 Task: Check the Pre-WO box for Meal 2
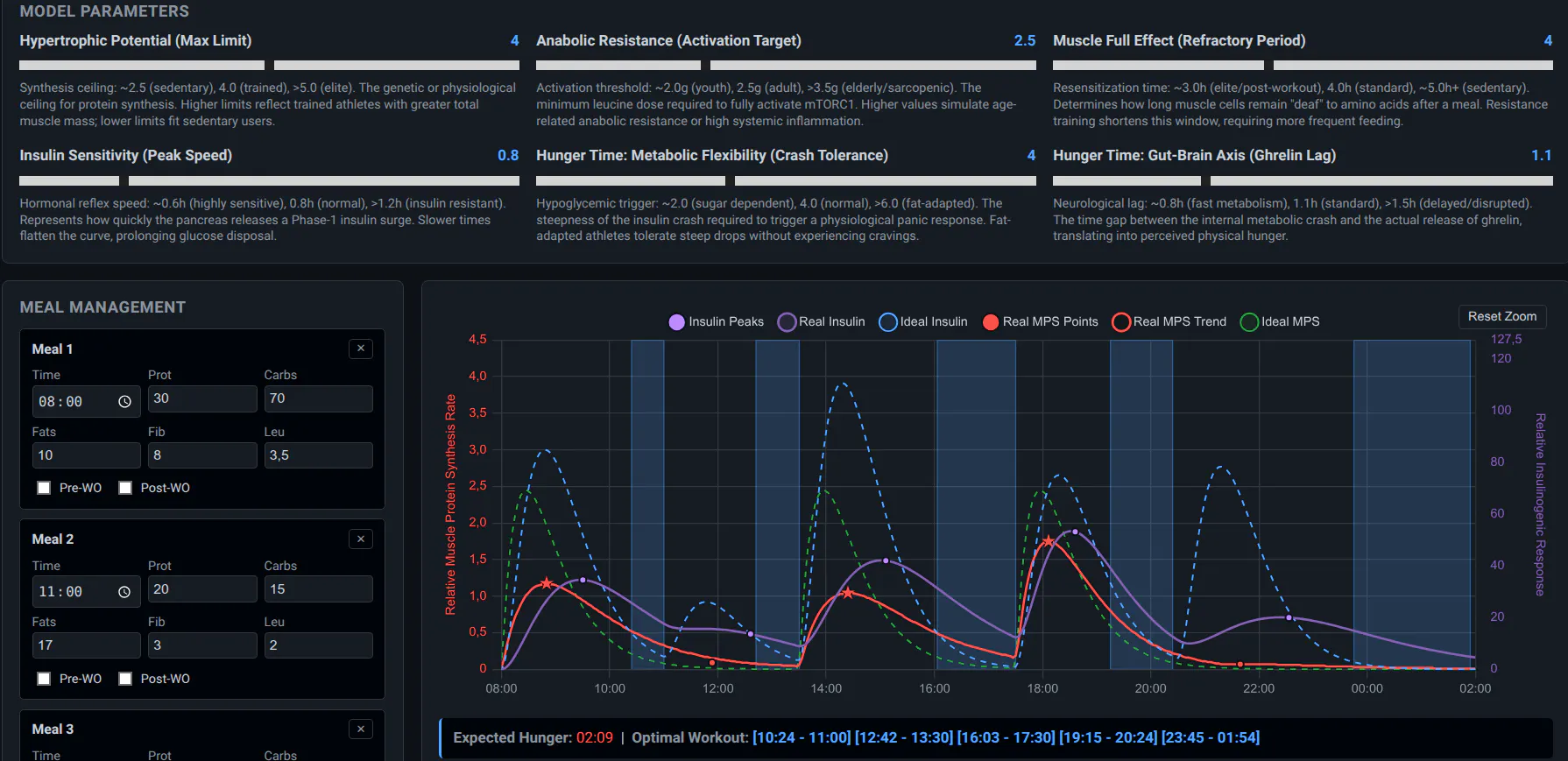[44, 679]
